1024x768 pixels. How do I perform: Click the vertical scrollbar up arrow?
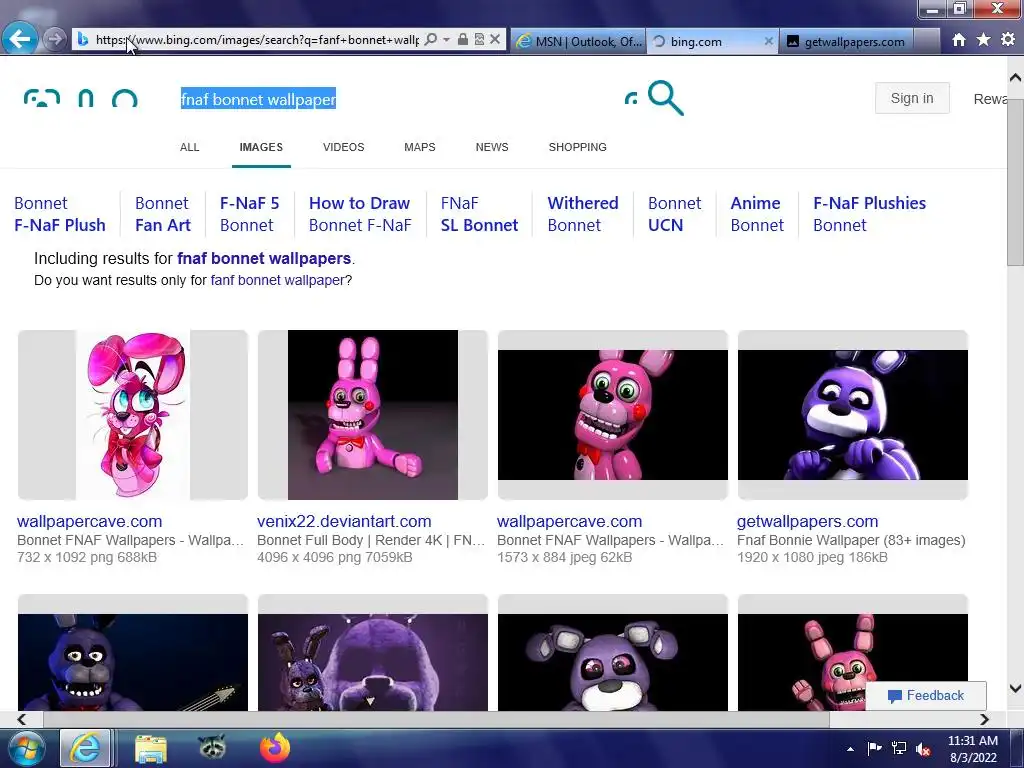tap(1015, 78)
